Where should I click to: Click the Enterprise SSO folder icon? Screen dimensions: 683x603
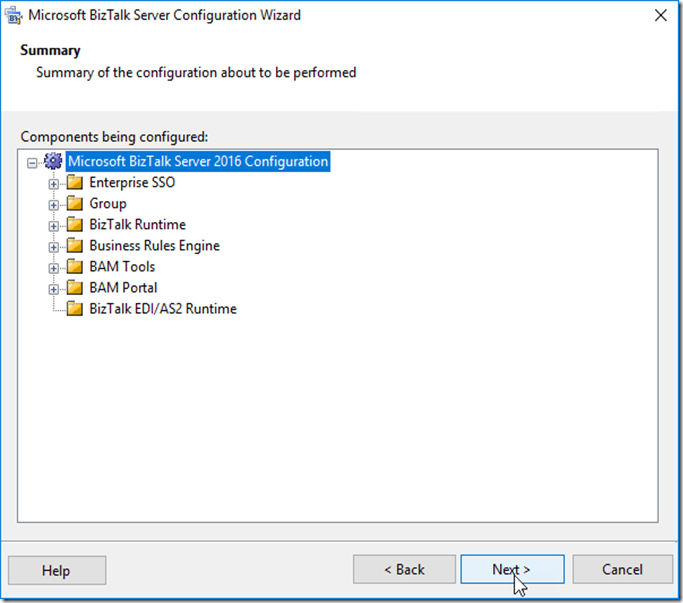tap(74, 182)
